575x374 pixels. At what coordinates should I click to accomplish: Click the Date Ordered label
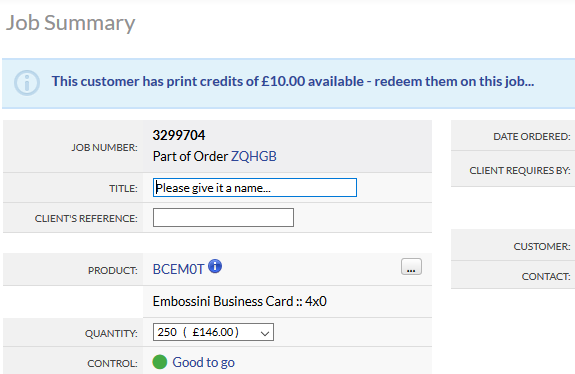[531, 137]
